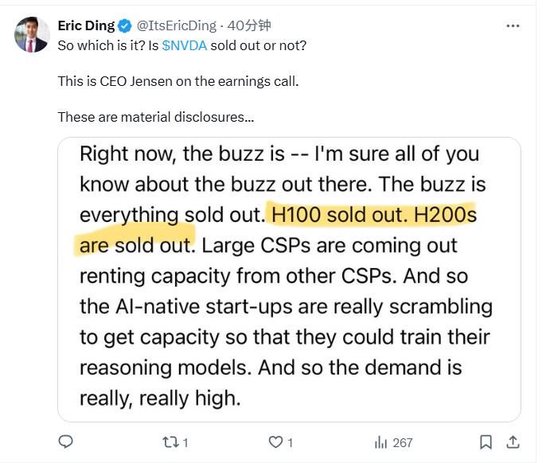The height and width of the screenshot is (463, 550).
Task: Click the like count next to heart
Action: click(290, 443)
